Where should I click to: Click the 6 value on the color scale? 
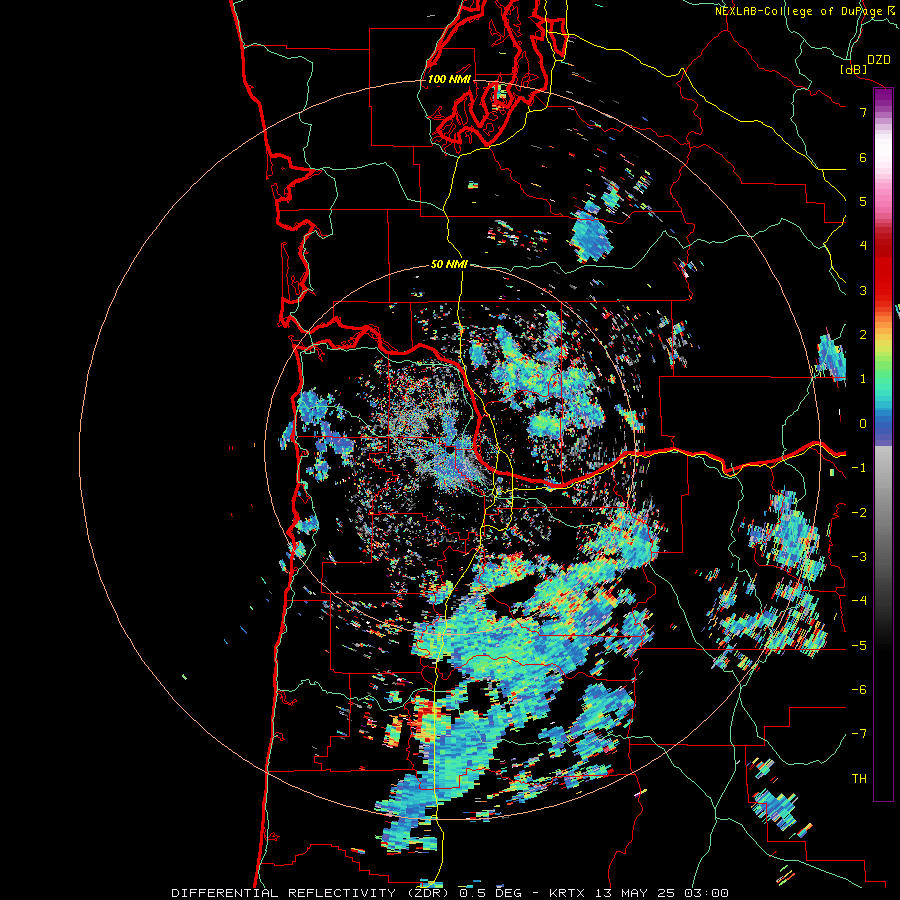point(863,157)
